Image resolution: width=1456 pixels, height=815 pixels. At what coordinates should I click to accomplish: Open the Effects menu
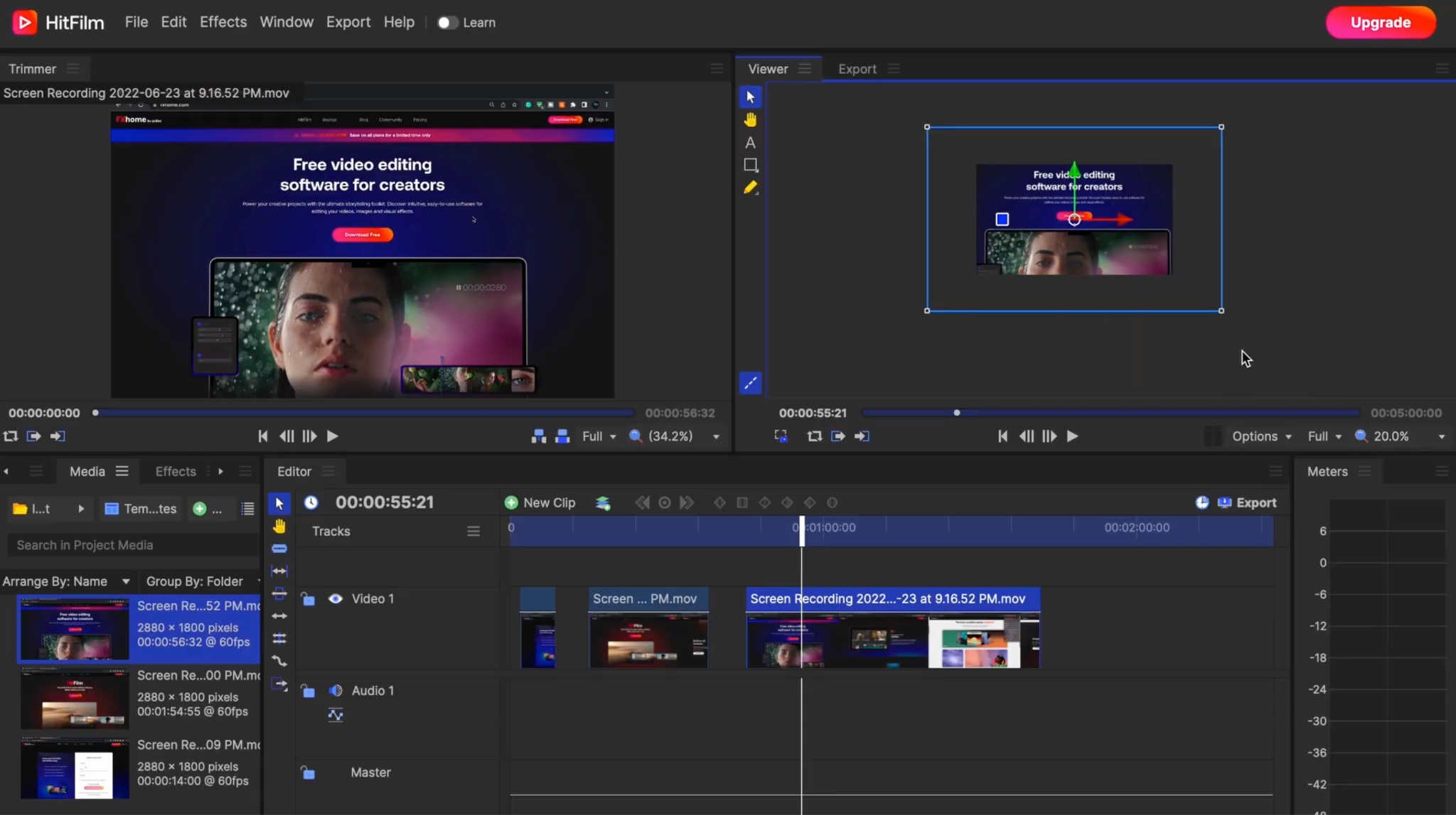pyautogui.click(x=223, y=22)
